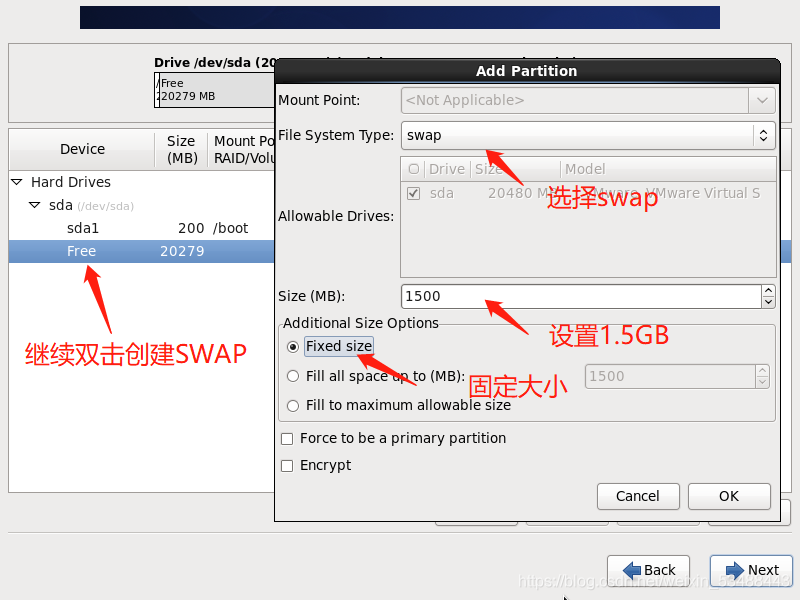Proceed with the Next button
The height and width of the screenshot is (600, 800).
[x=752, y=569]
